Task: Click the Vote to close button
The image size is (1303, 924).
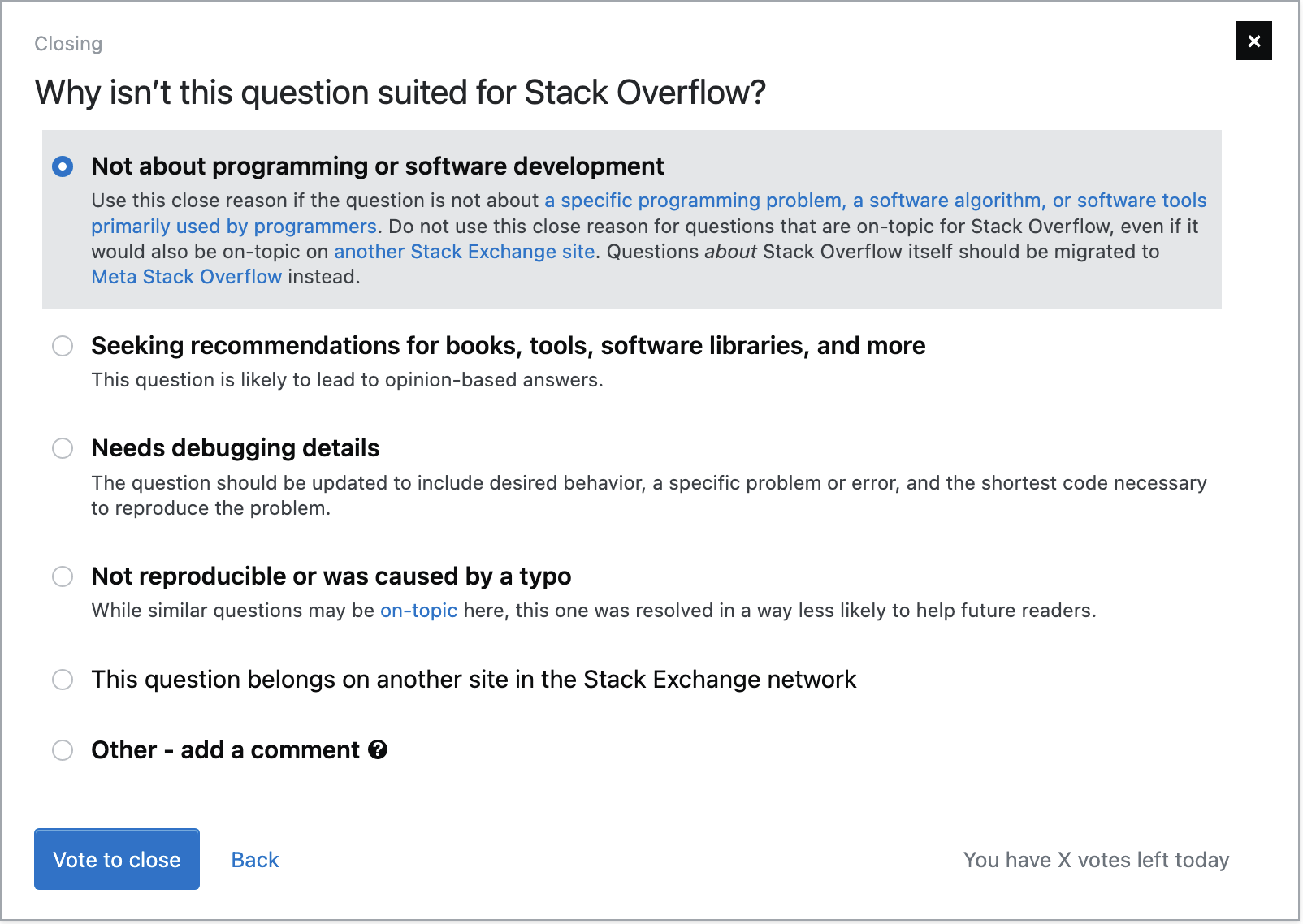Action: coord(117,859)
